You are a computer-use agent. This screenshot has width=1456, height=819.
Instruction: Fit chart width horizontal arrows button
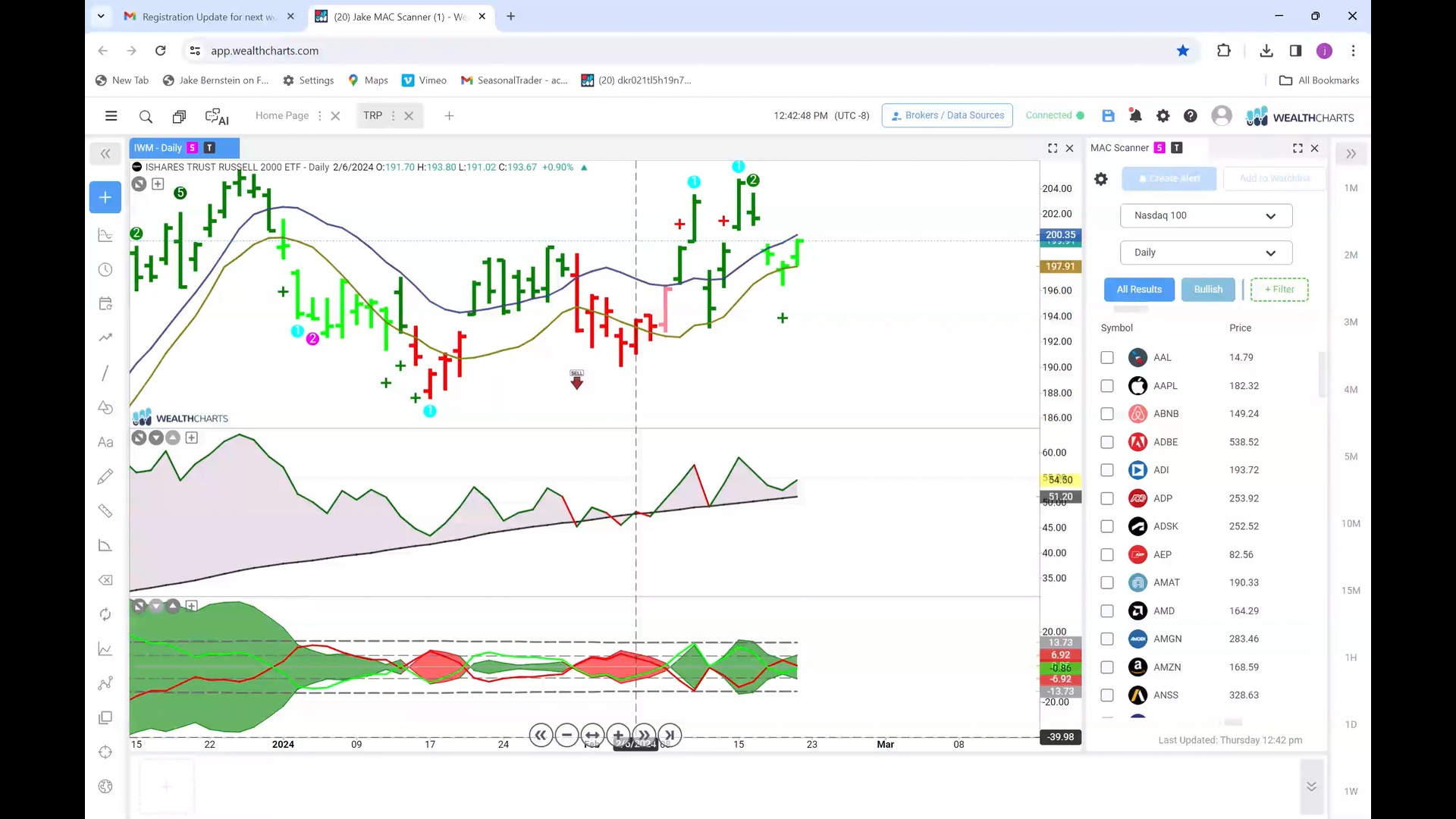(x=592, y=735)
